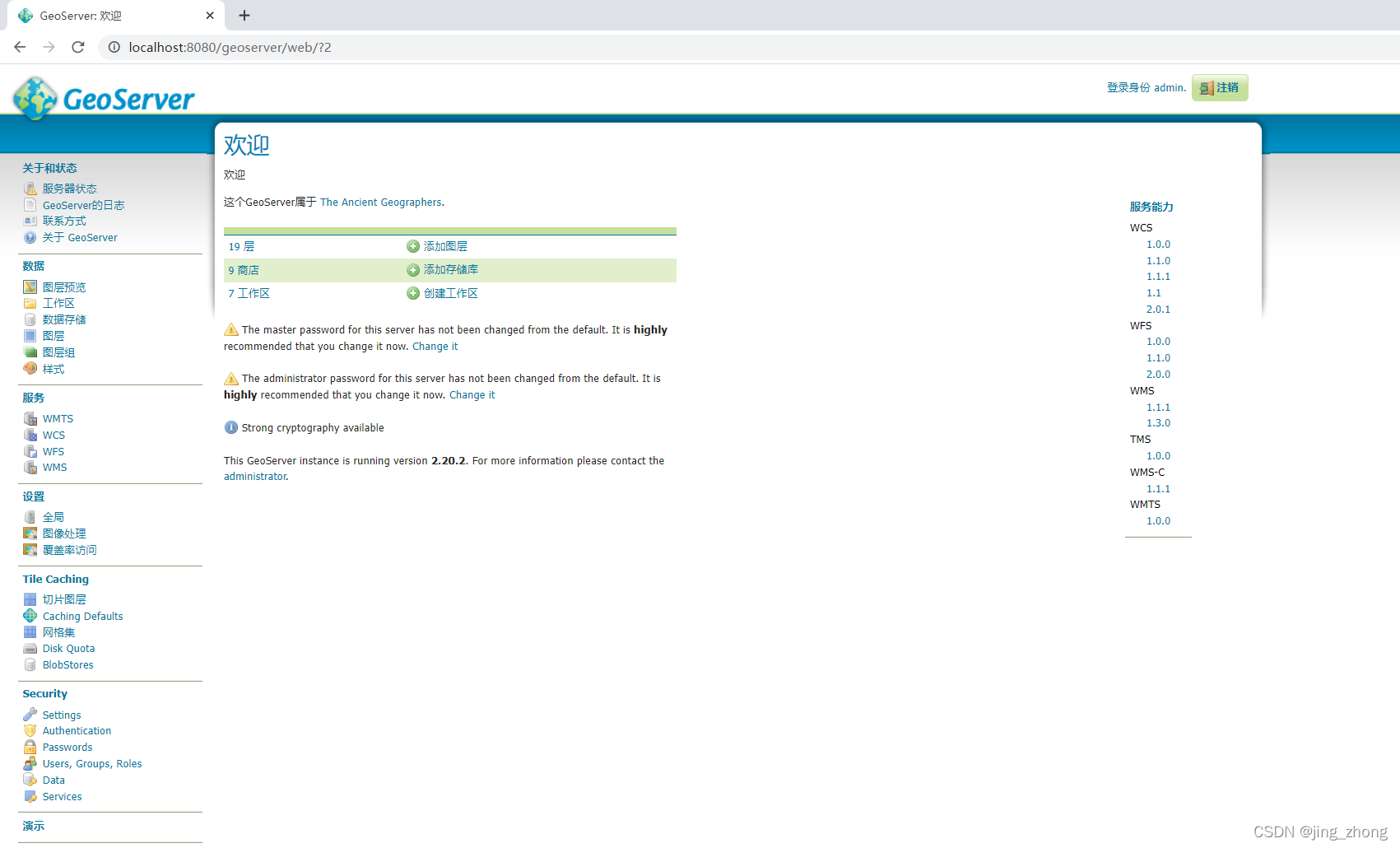This screenshot has width=1400, height=848.
Task: Click the WMTS service icon
Action: (x=30, y=418)
